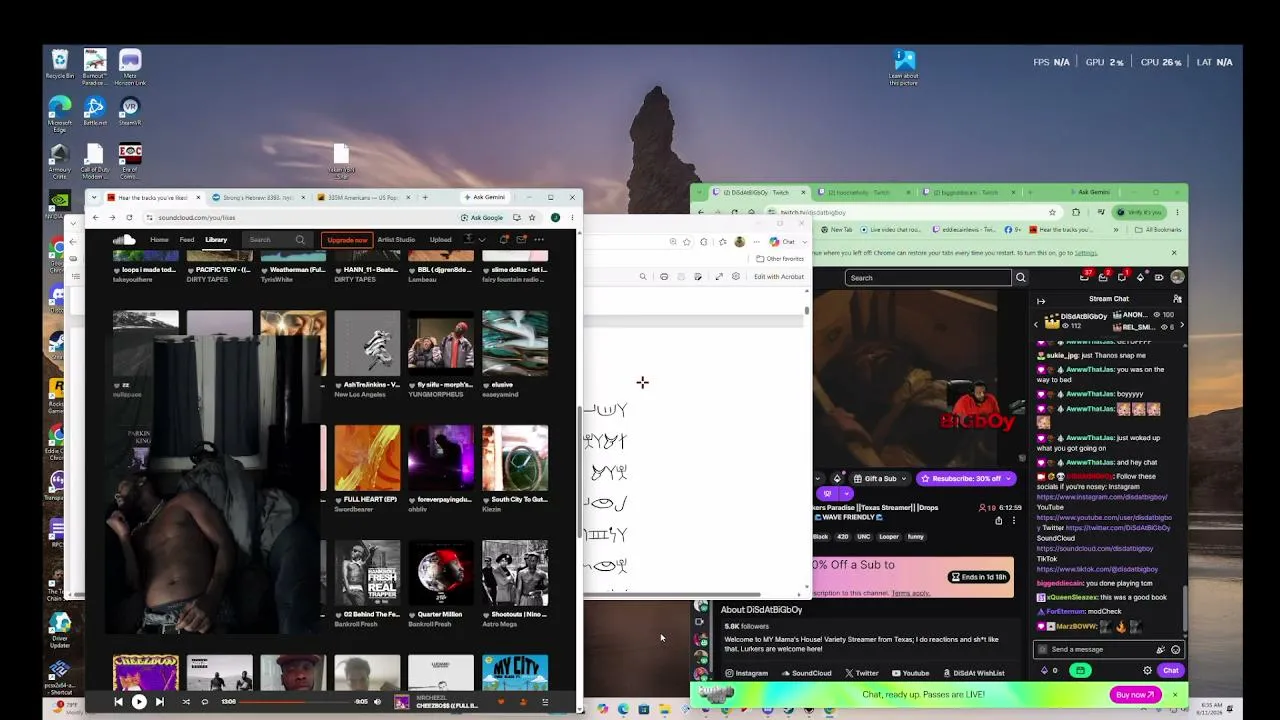Viewport: 1280px width, 720px height.
Task: Click the SoundCloud cloud logo
Action: pyautogui.click(x=124, y=240)
